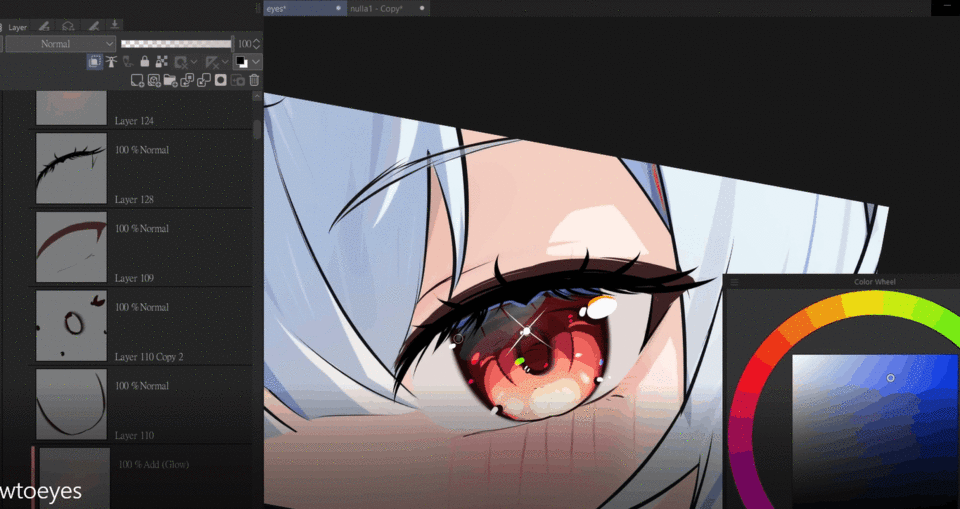The image size is (960, 509).
Task: Close the eyes* tab via its dot
Action: [339, 9]
